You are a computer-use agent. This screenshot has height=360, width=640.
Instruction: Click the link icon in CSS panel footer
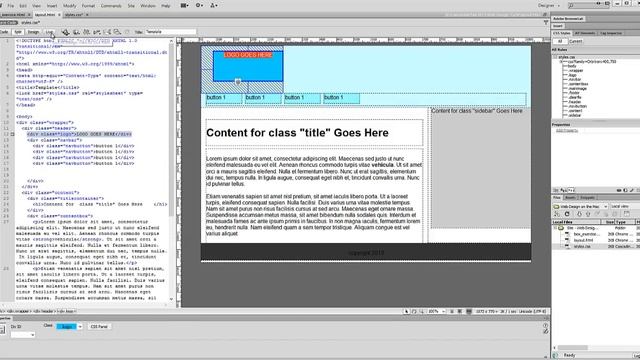point(619,190)
